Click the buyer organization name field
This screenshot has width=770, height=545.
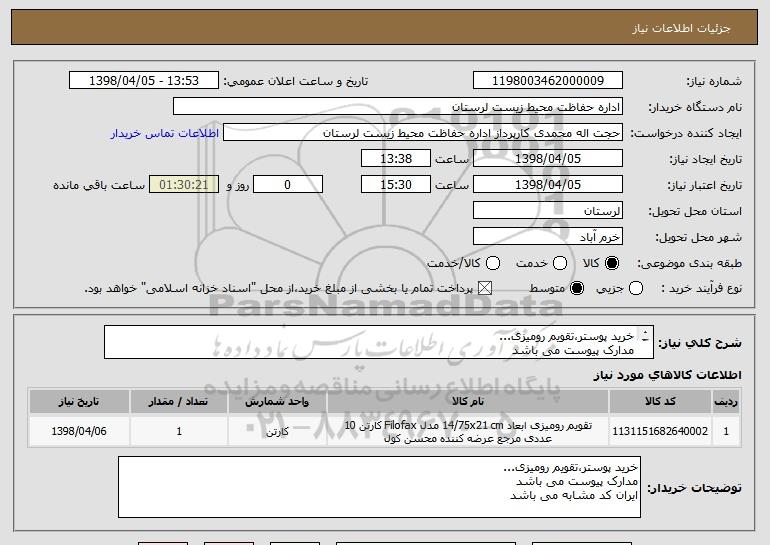pyautogui.click(x=398, y=107)
